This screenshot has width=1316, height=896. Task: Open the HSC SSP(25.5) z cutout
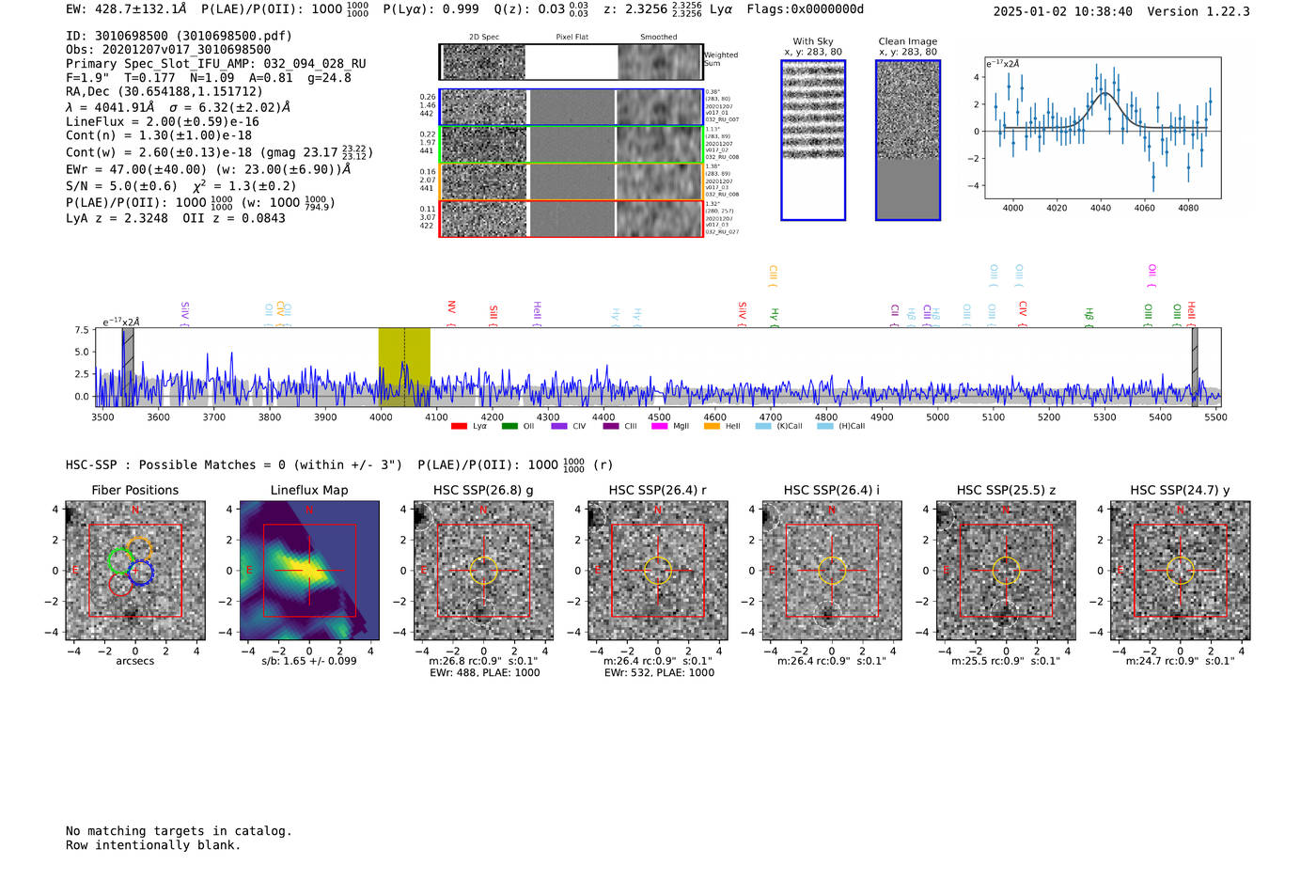tap(1006, 571)
